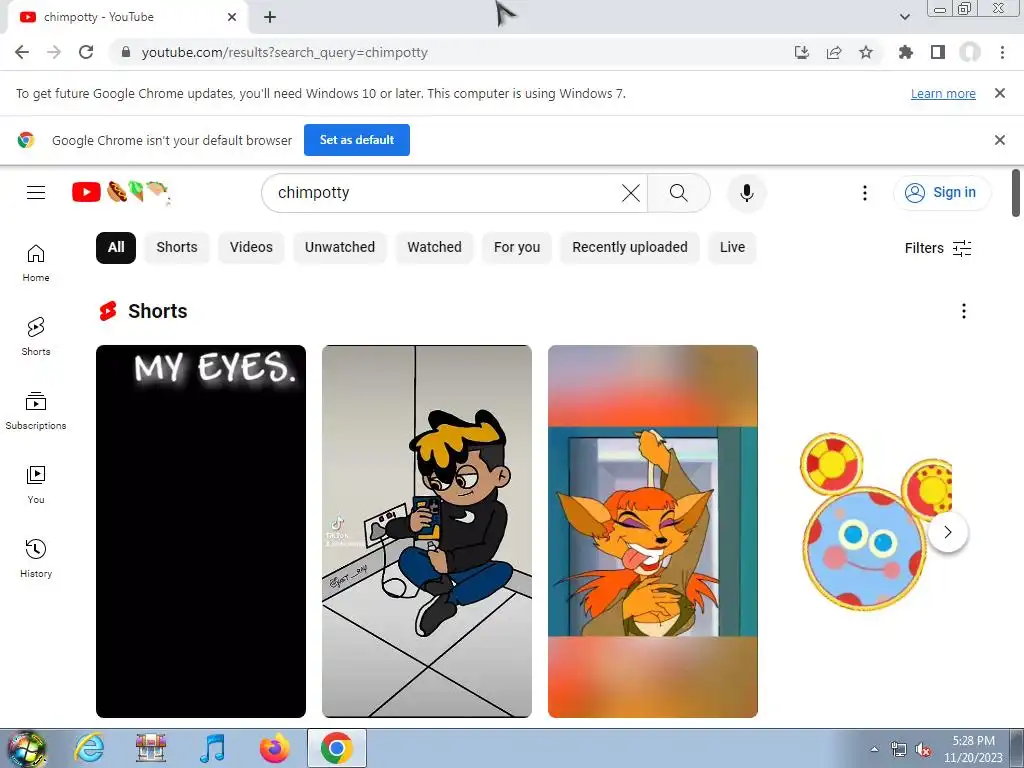Clear the search query with X
This screenshot has height=768, width=1024.
[631, 193]
